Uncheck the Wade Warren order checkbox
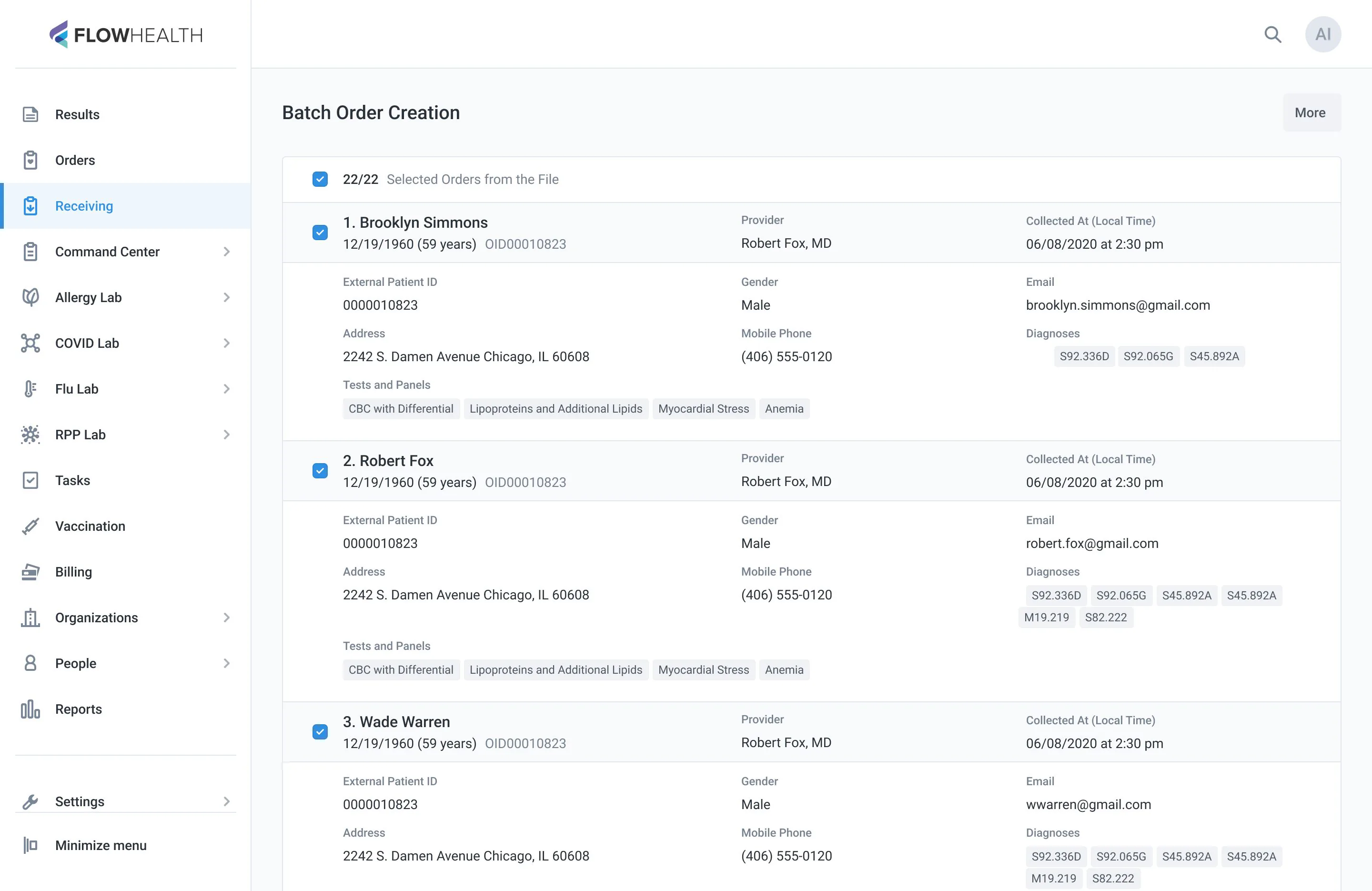Image resolution: width=1372 pixels, height=891 pixels. pyautogui.click(x=320, y=732)
